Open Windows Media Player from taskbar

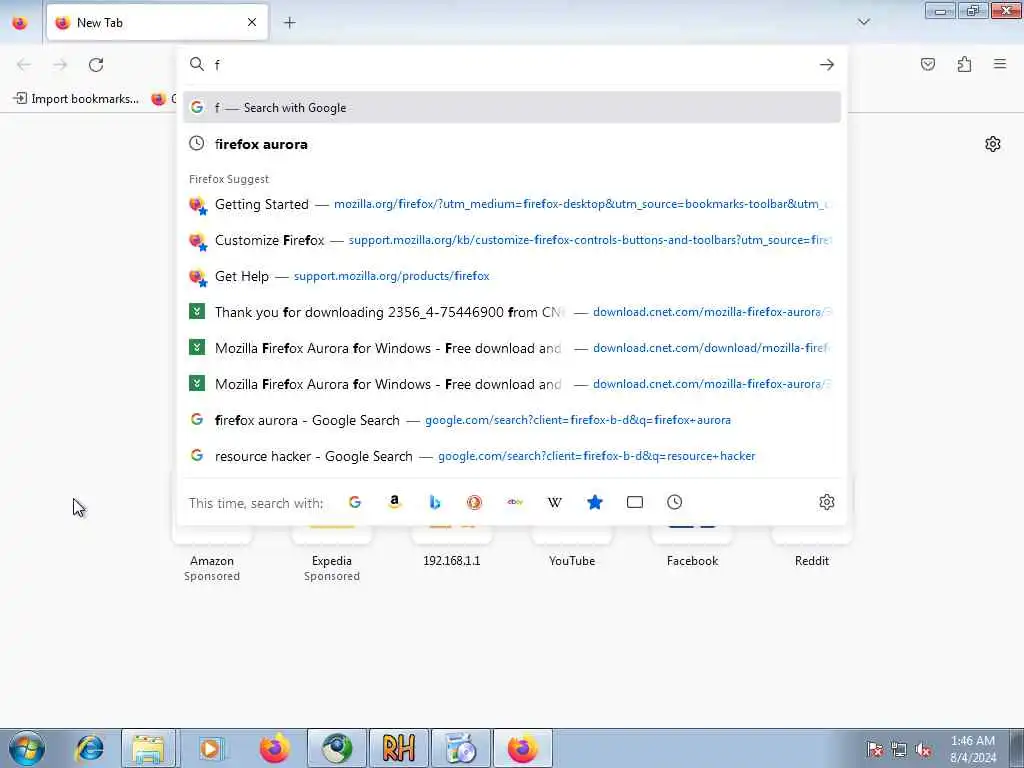[x=211, y=748]
